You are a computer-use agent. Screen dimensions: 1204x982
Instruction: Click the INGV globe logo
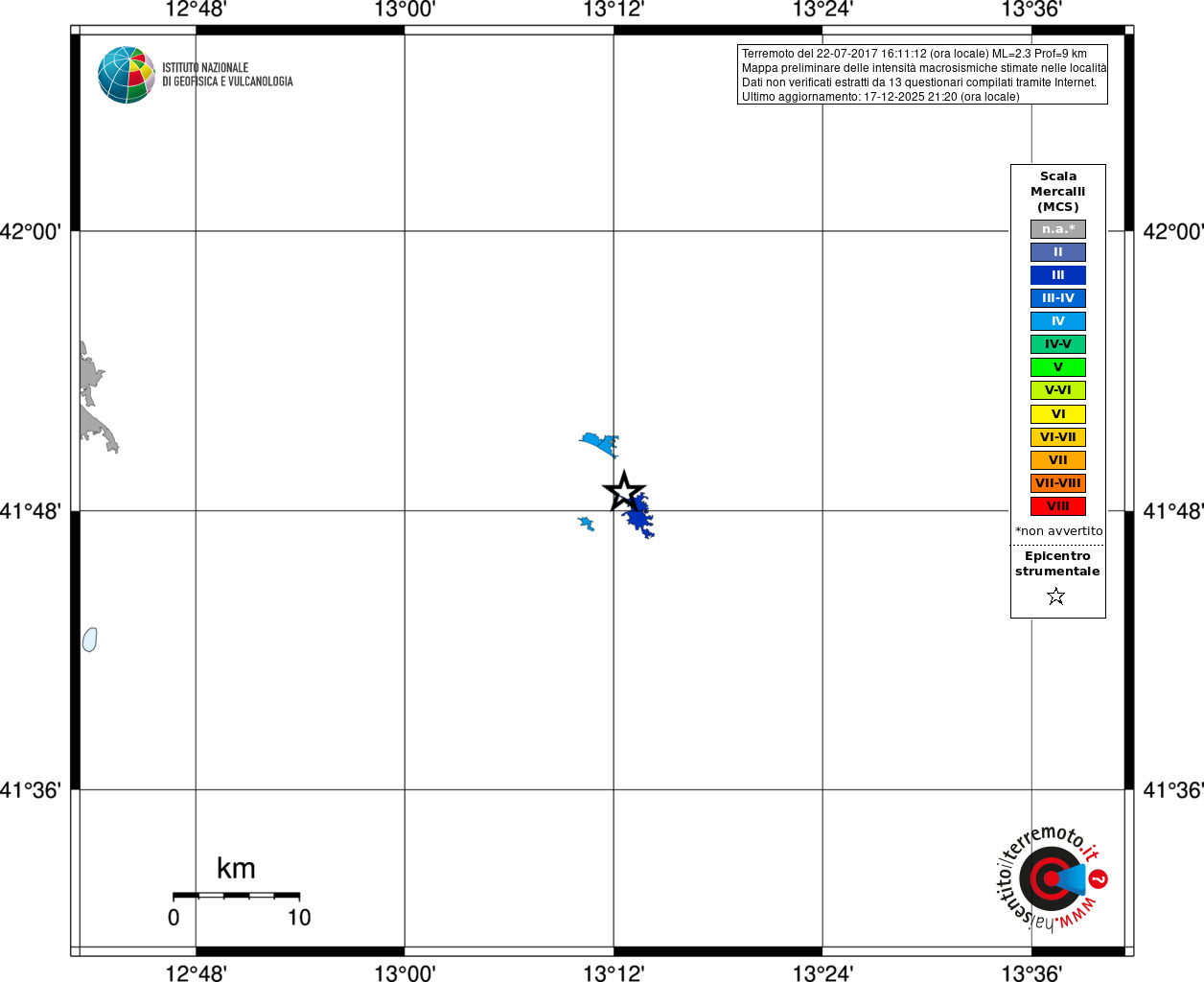pyautogui.click(x=127, y=75)
